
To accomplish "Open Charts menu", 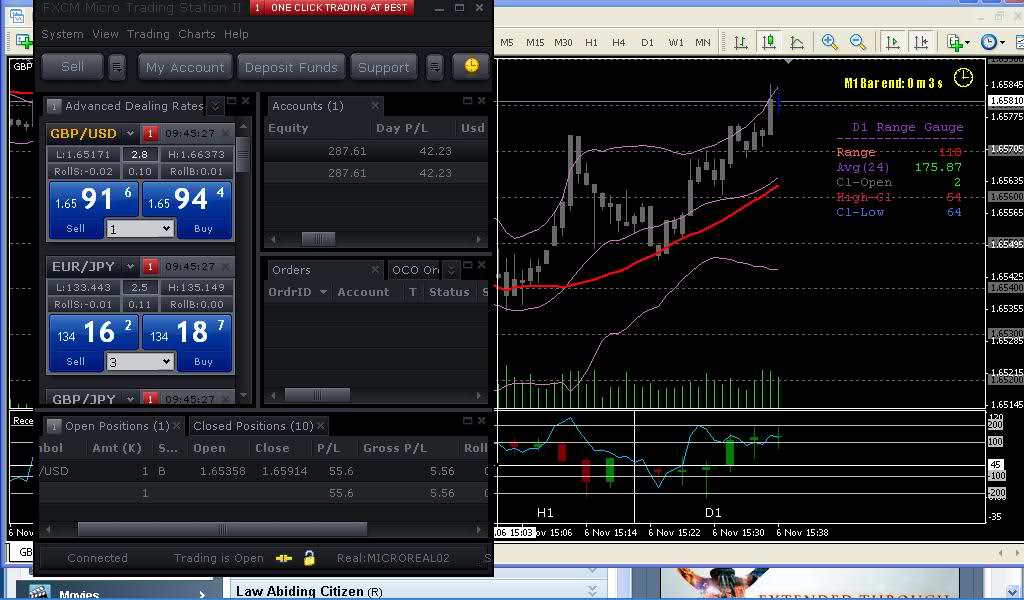I will pos(197,34).
